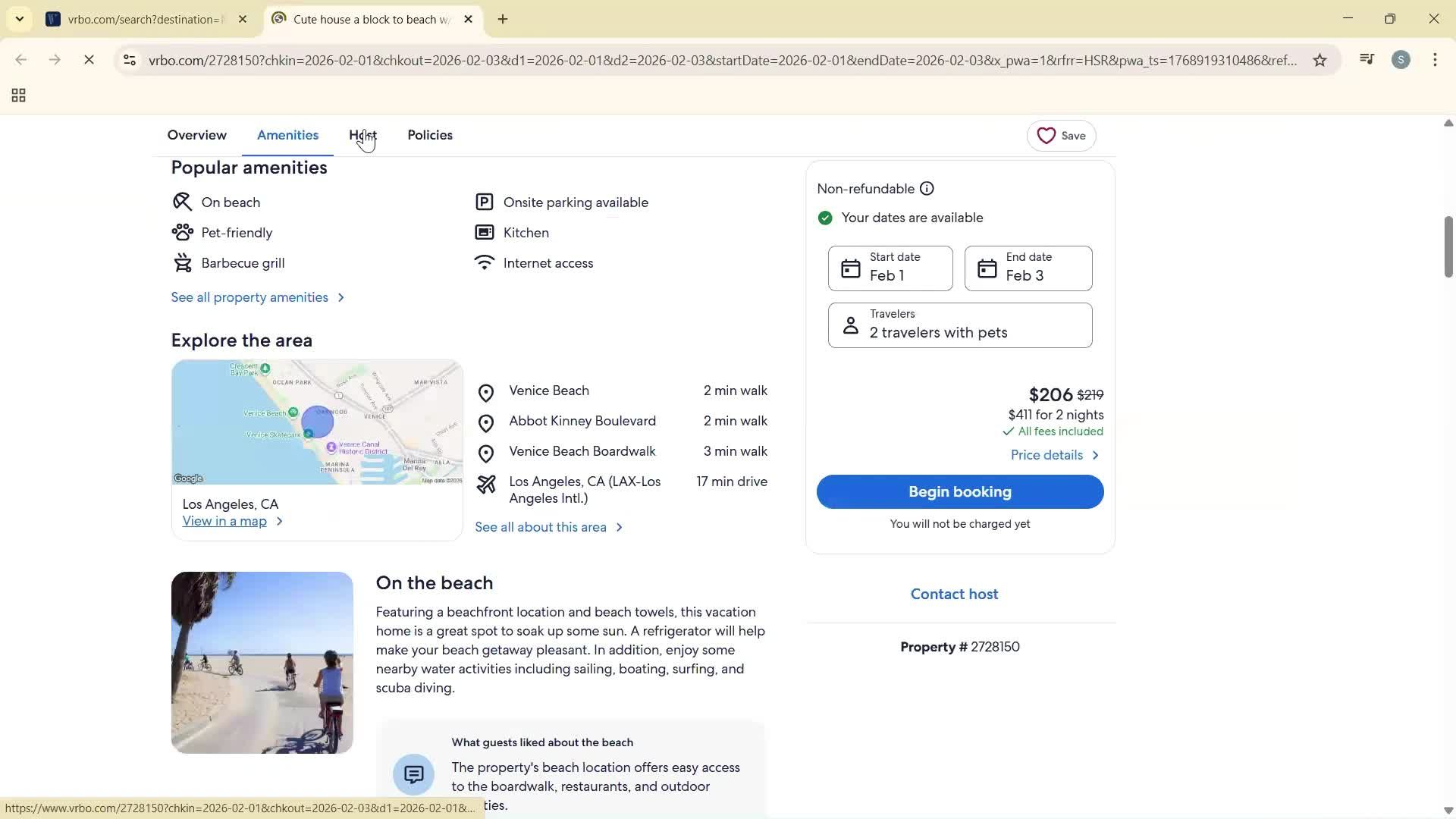Click the location pin icon for Venice Beach
1456x819 pixels.
pos(486,393)
